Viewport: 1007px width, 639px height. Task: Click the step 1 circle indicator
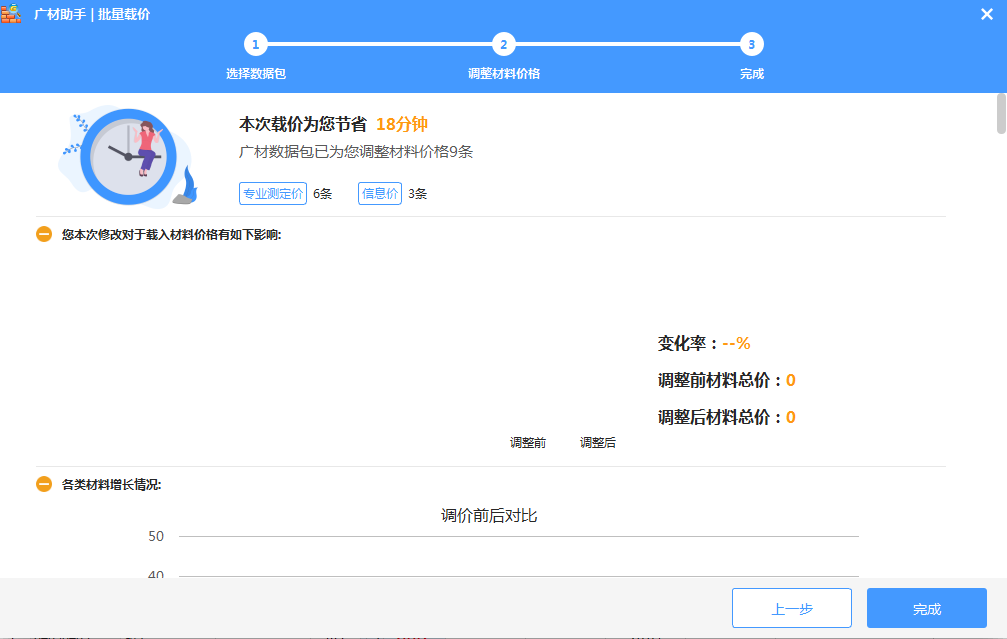tap(256, 44)
